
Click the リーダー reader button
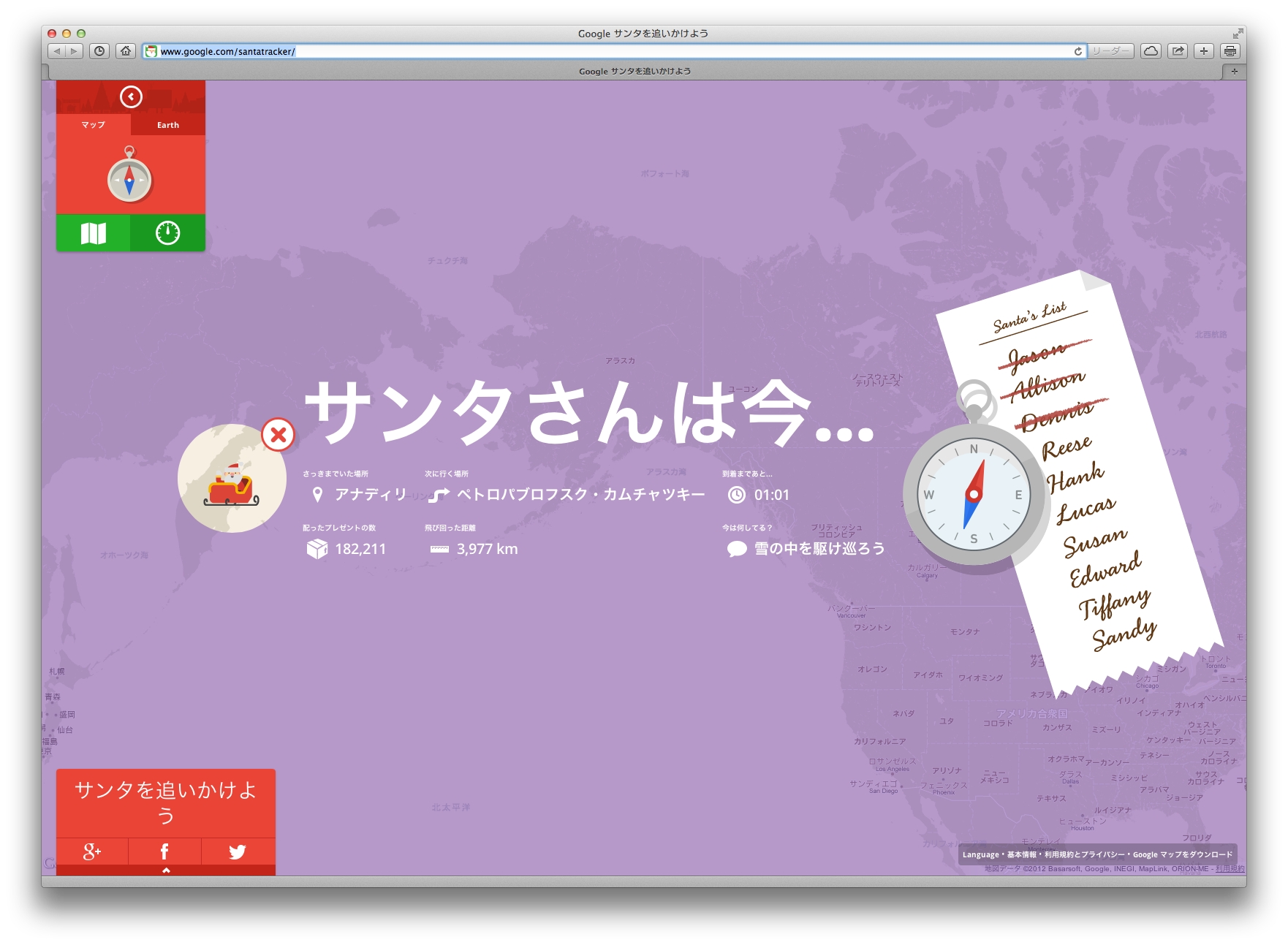pyautogui.click(x=1110, y=51)
